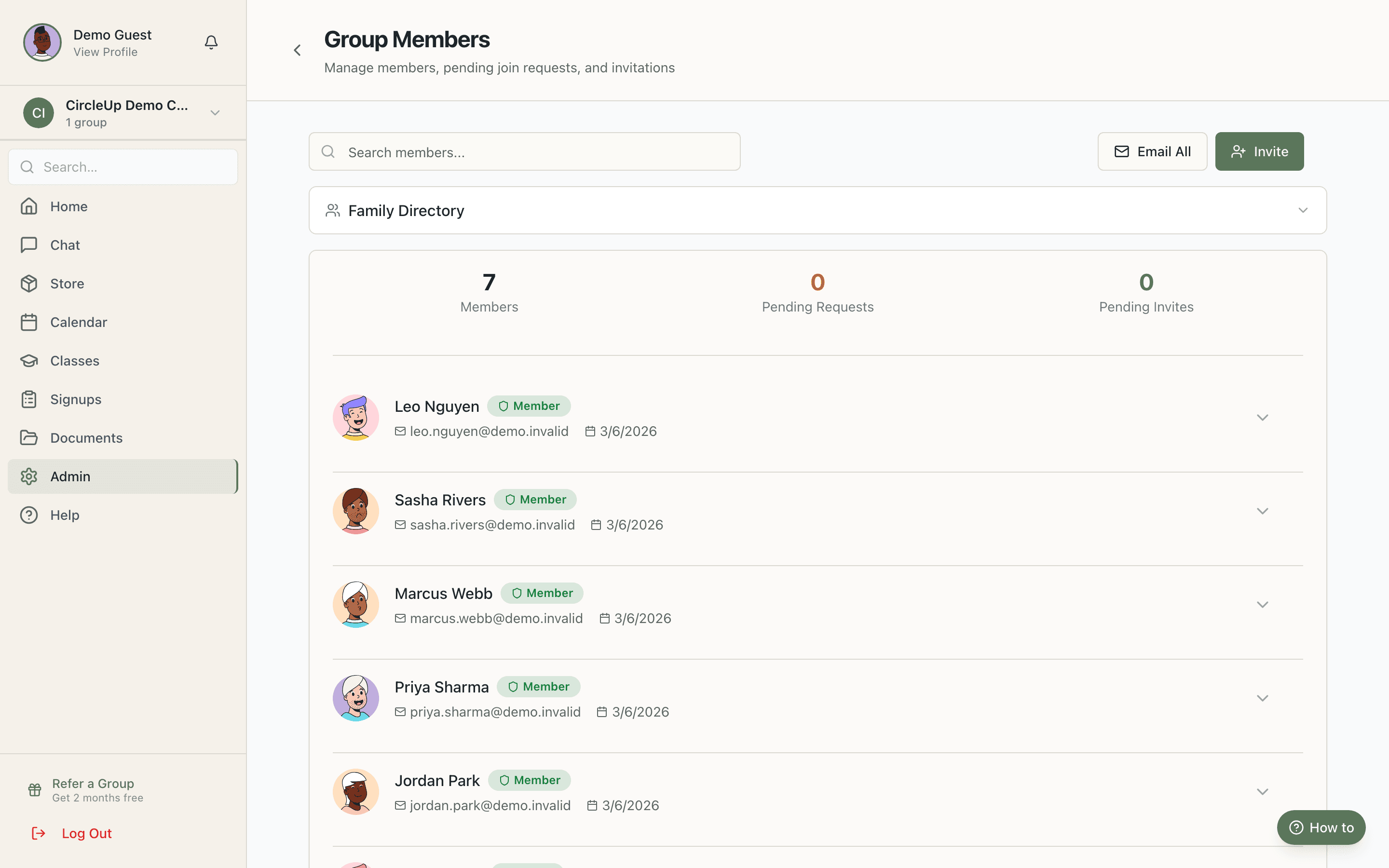The height and width of the screenshot is (868, 1389).
Task: Select Admin in the sidebar
Action: click(123, 476)
